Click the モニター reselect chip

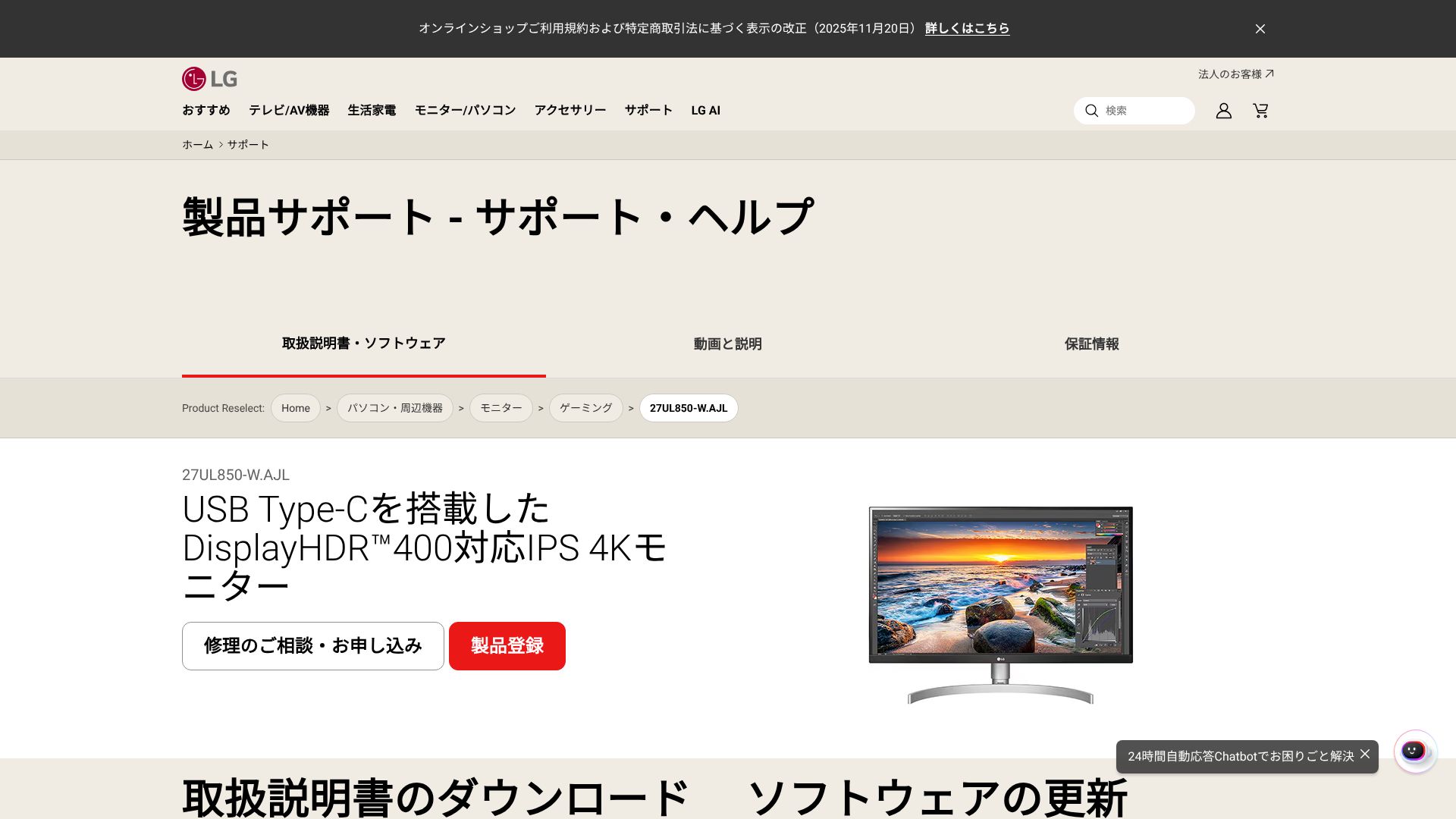(501, 408)
